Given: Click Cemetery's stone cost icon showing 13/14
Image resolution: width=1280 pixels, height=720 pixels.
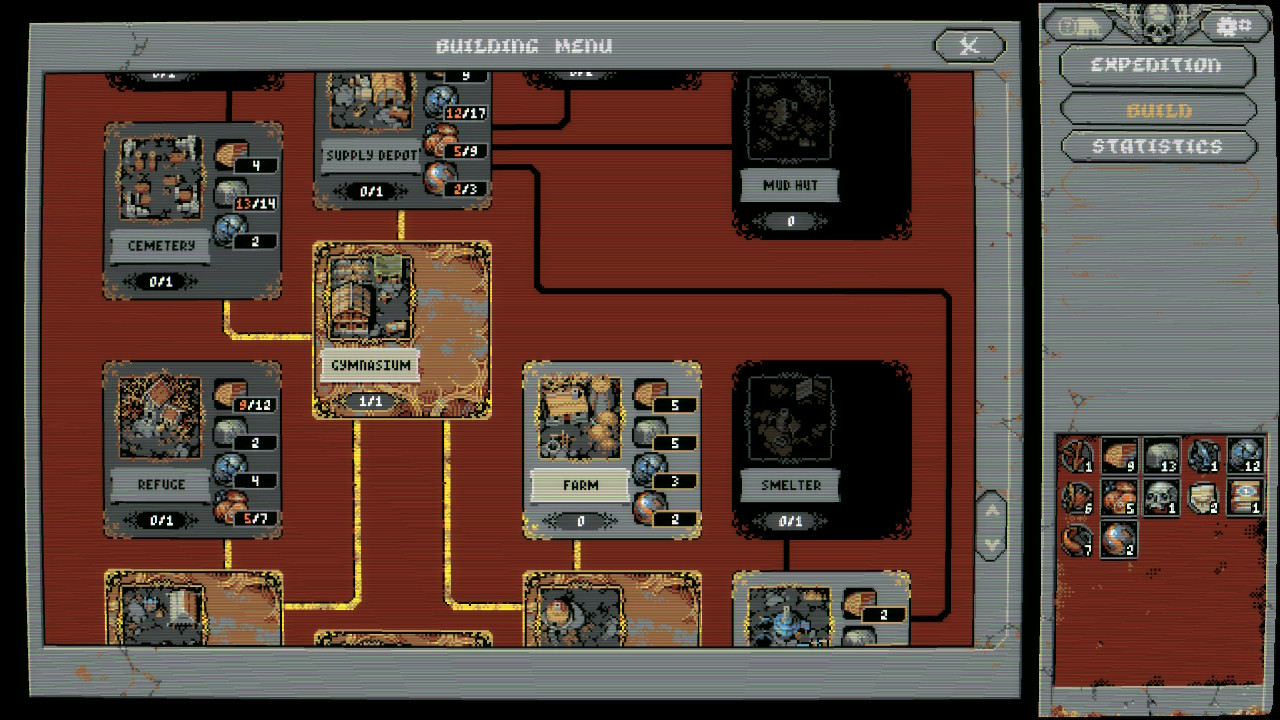Looking at the screenshot, I should (231, 193).
